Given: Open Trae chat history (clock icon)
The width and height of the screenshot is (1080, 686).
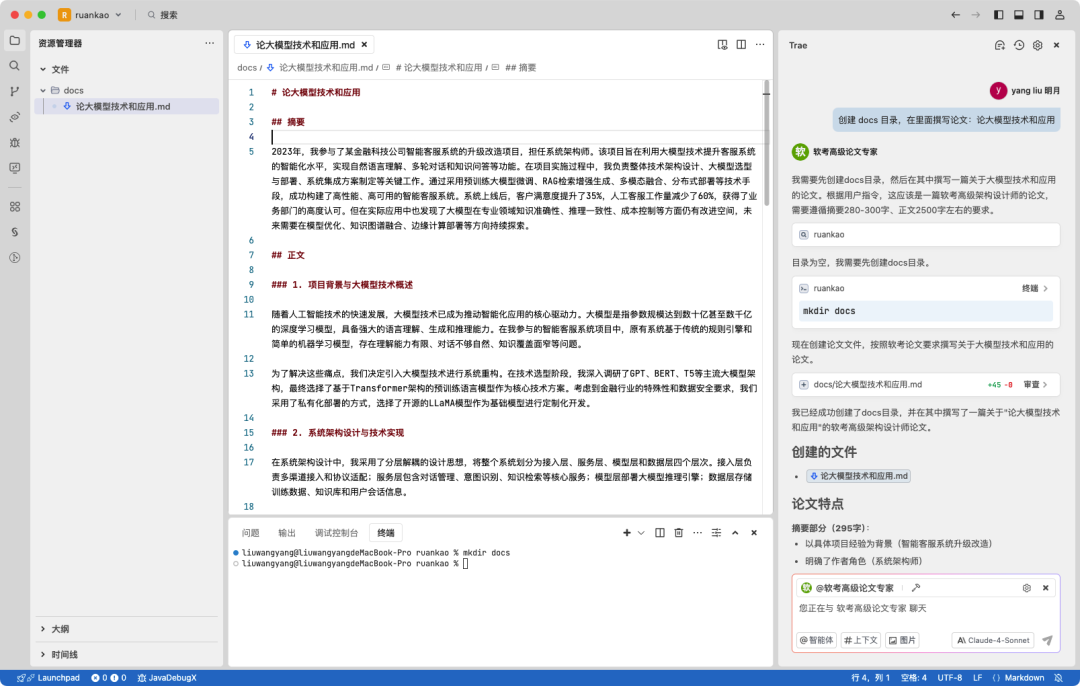Looking at the screenshot, I should tap(1018, 45).
